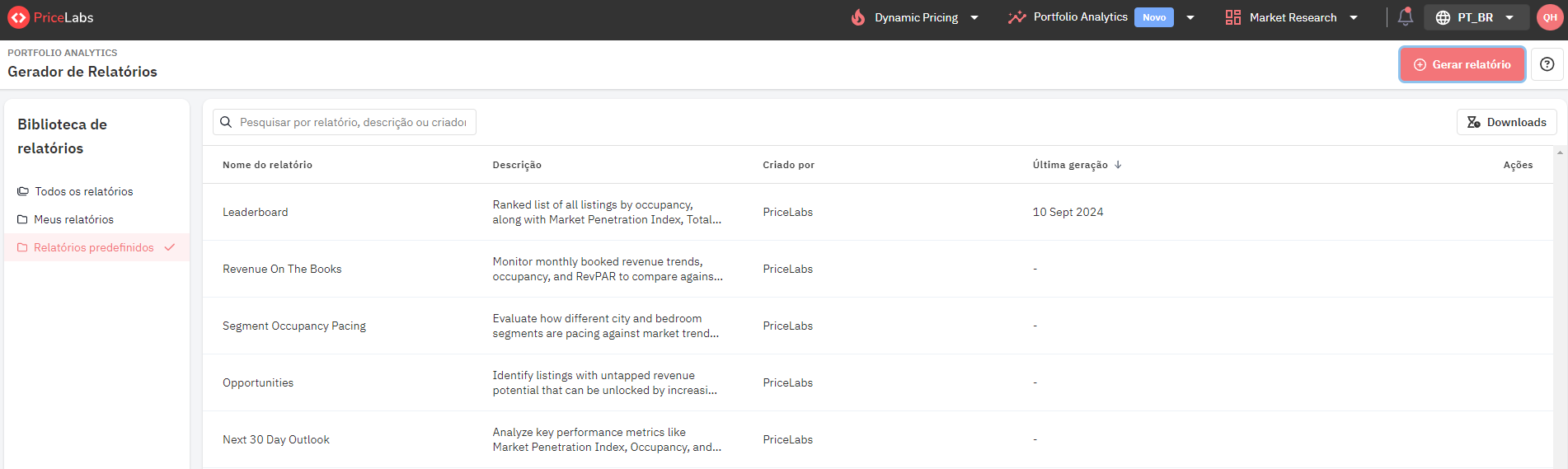Screen dimensions: 1568x469
Task: Expand the Portfolio Analytics dropdown arrow
Action: pos(1190,17)
